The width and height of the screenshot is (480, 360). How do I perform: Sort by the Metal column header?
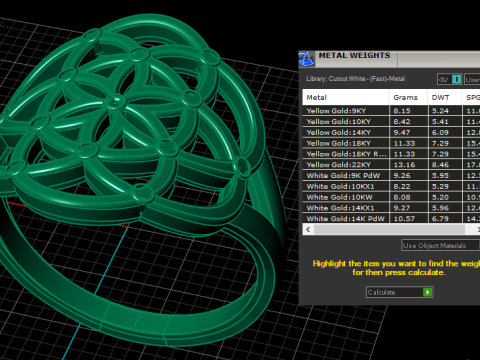[346, 97]
